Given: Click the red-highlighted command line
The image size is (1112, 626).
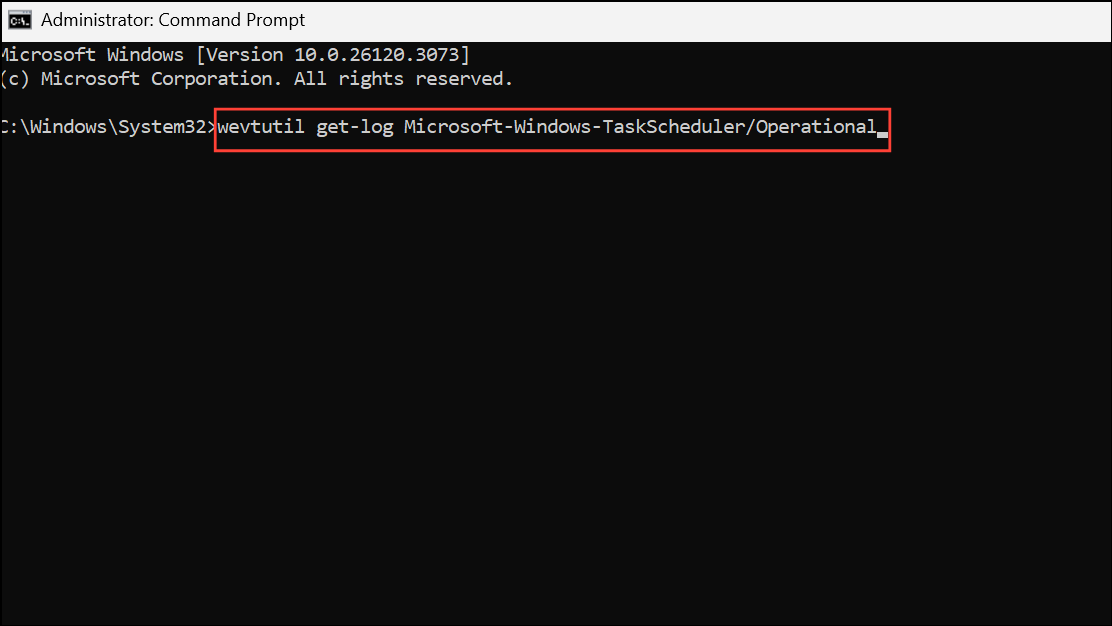Looking at the screenshot, I should click(x=550, y=126).
